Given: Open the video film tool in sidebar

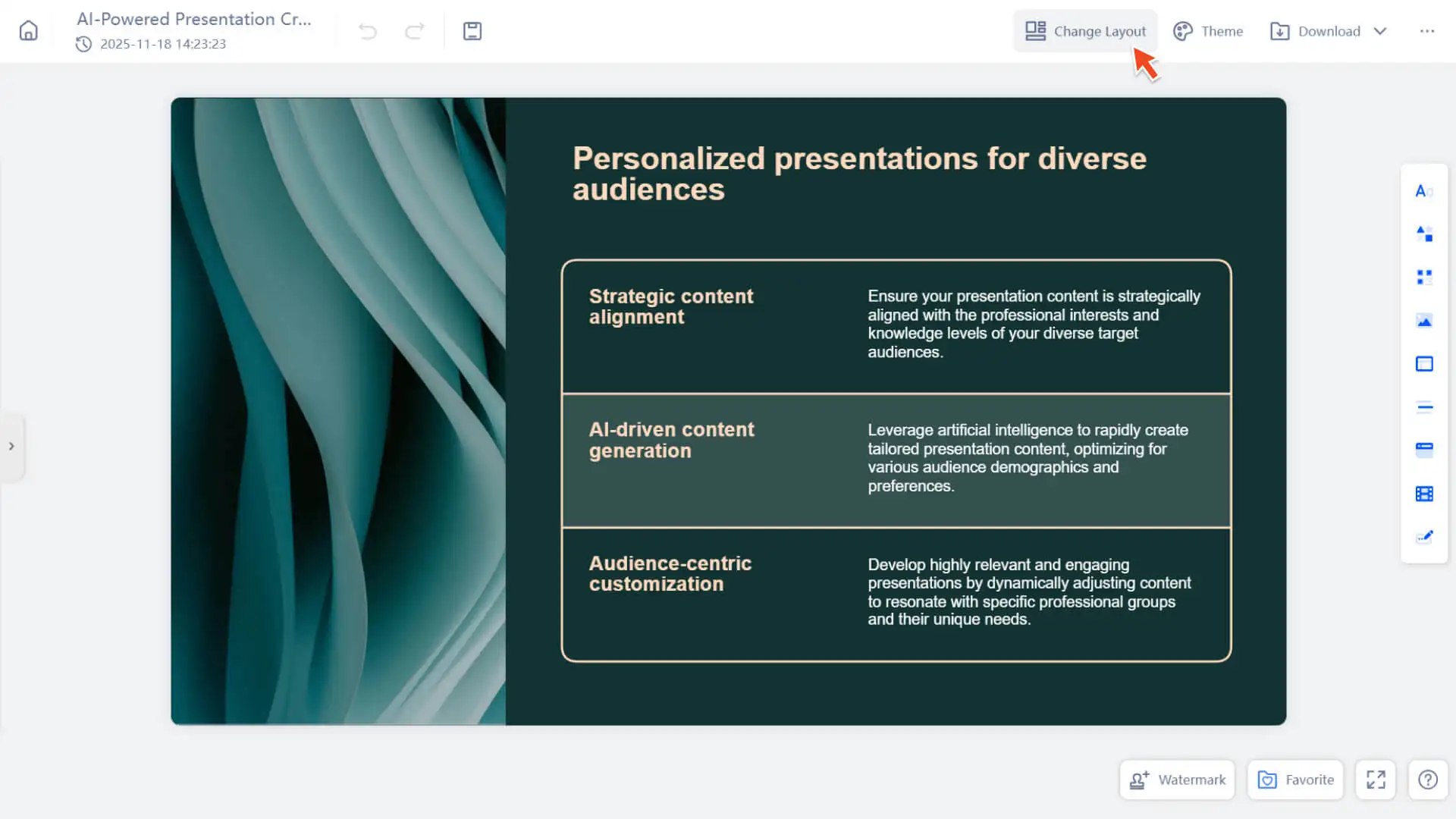Looking at the screenshot, I should (1424, 494).
